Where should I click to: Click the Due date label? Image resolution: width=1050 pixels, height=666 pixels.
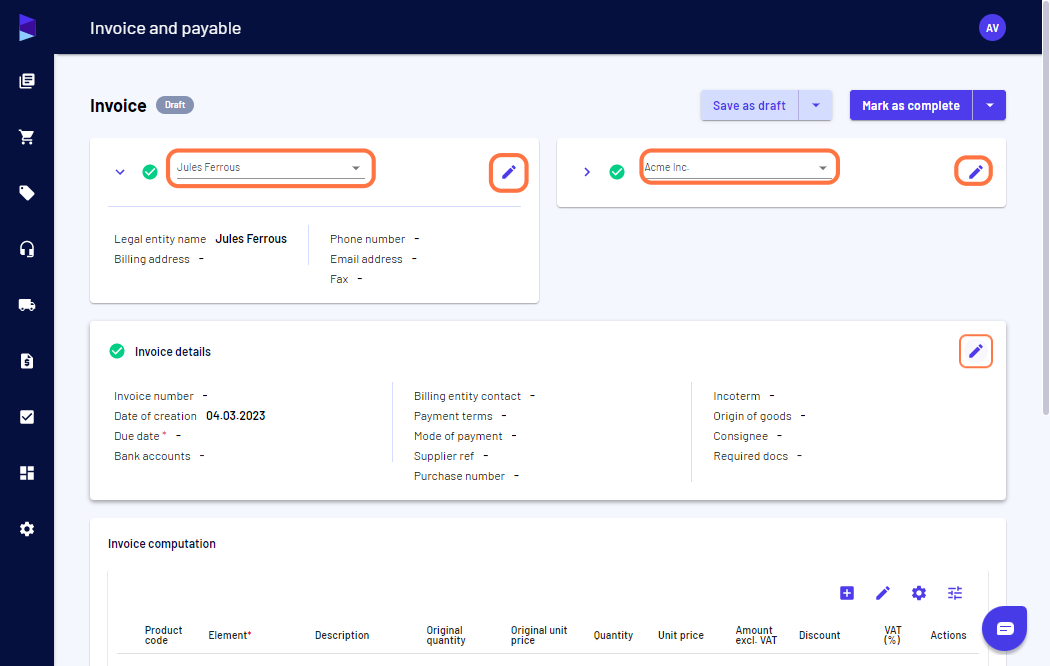(137, 436)
